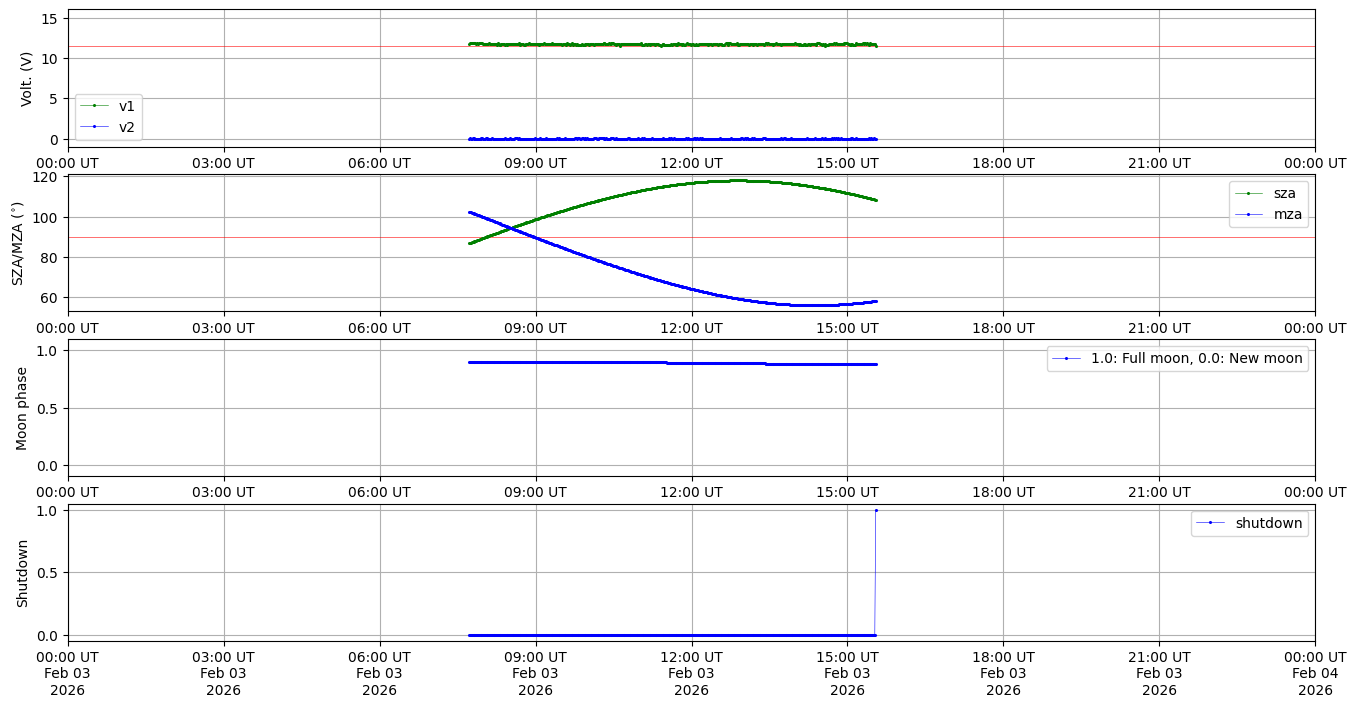Click the 12:00 UT Feb 03 bottom tick label
Viewport: 1356px width, 707px height.
click(691, 673)
